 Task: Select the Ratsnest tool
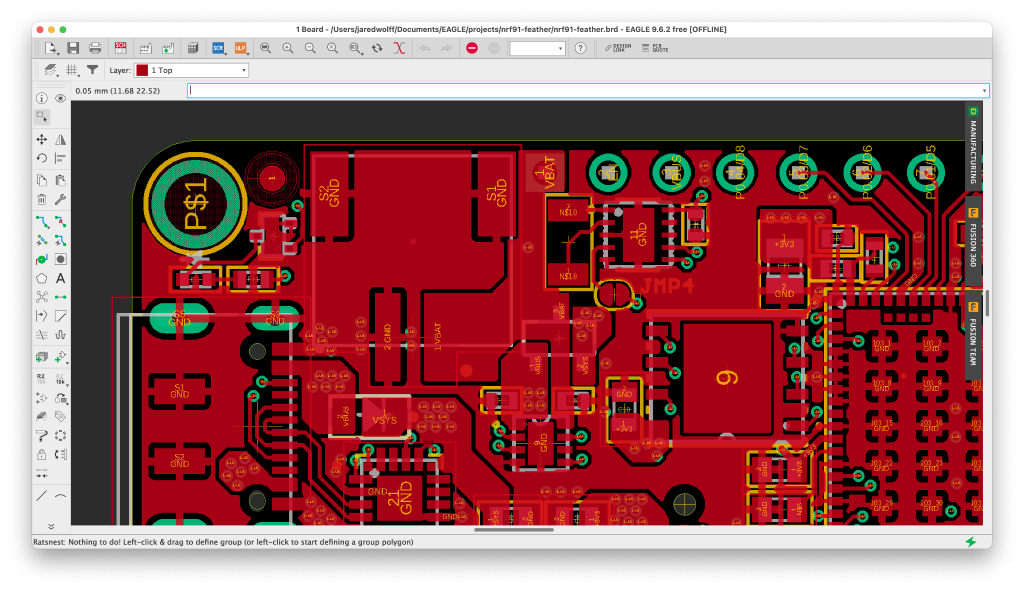[x=42, y=297]
